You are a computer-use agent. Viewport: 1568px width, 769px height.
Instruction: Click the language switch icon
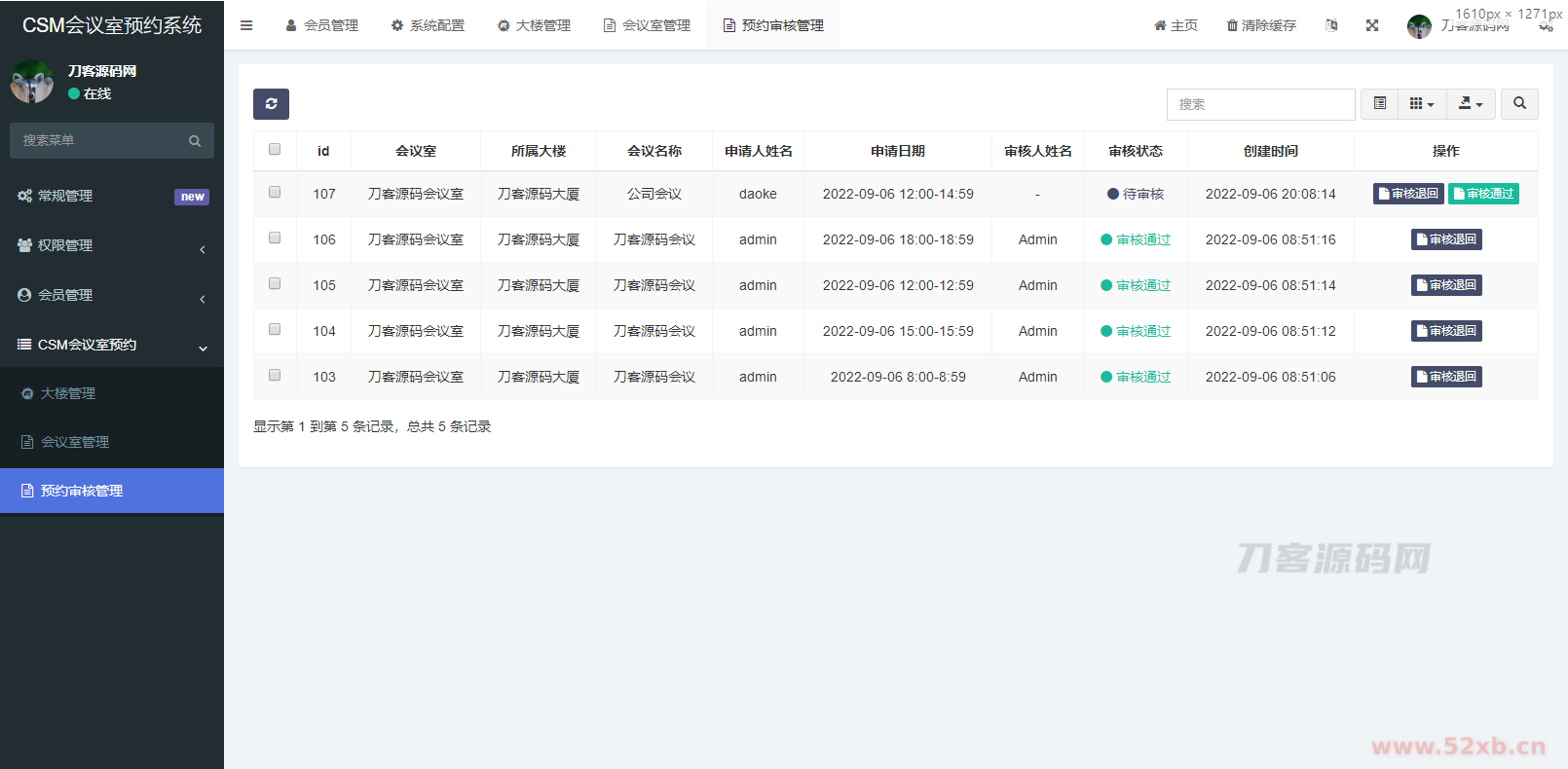pos(1331,25)
